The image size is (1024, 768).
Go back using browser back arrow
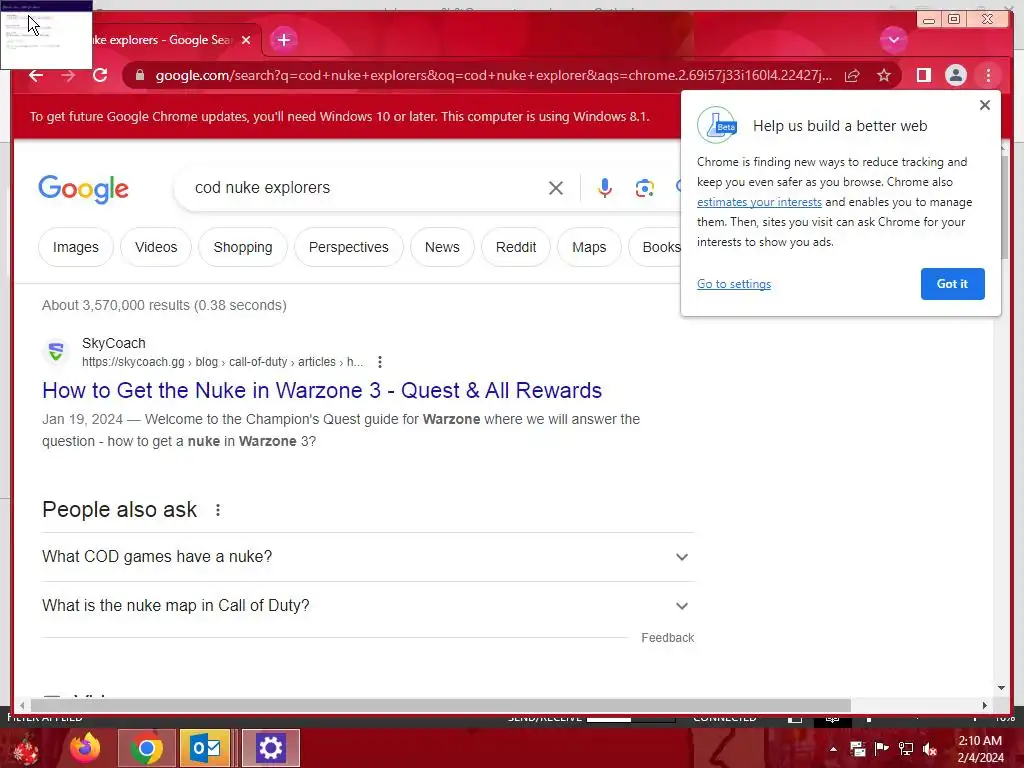coord(36,75)
